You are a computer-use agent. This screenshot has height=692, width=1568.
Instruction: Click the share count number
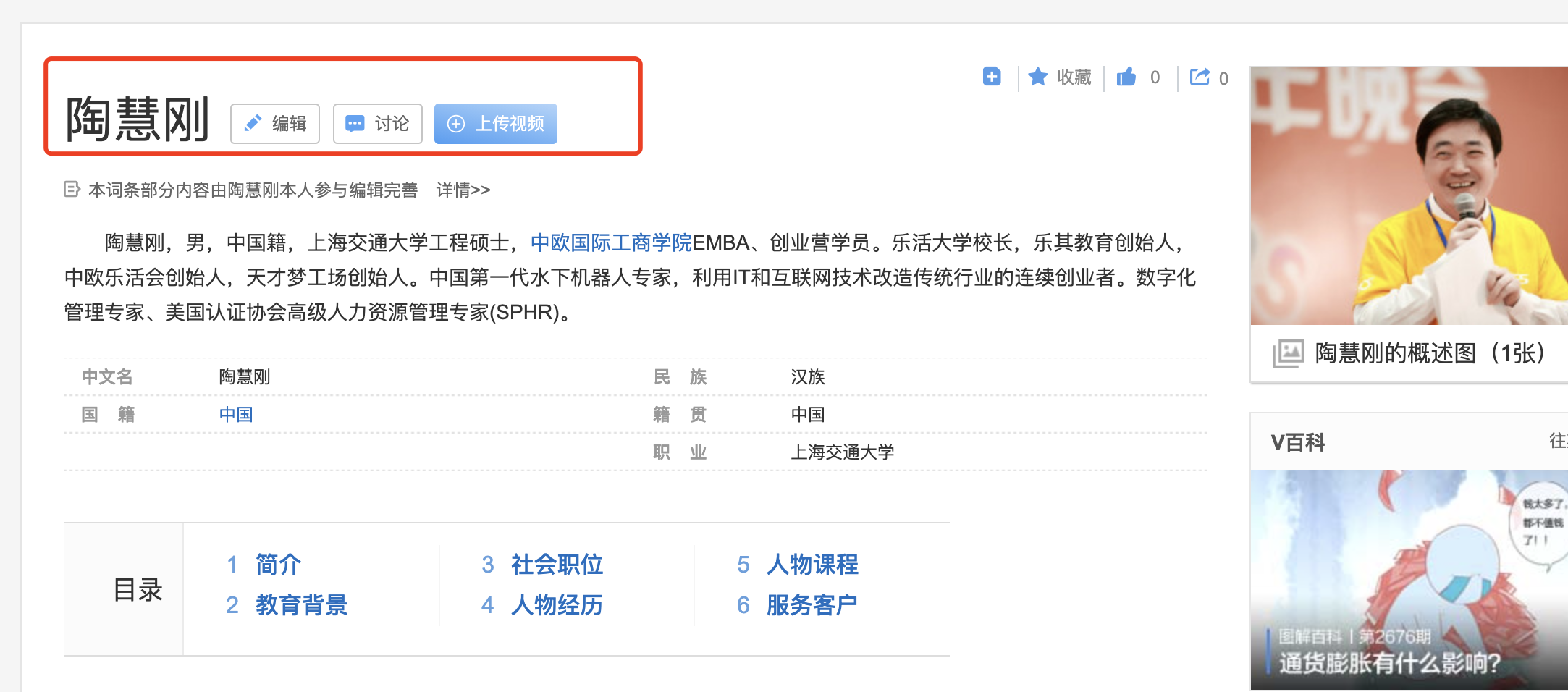(x=1223, y=78)
